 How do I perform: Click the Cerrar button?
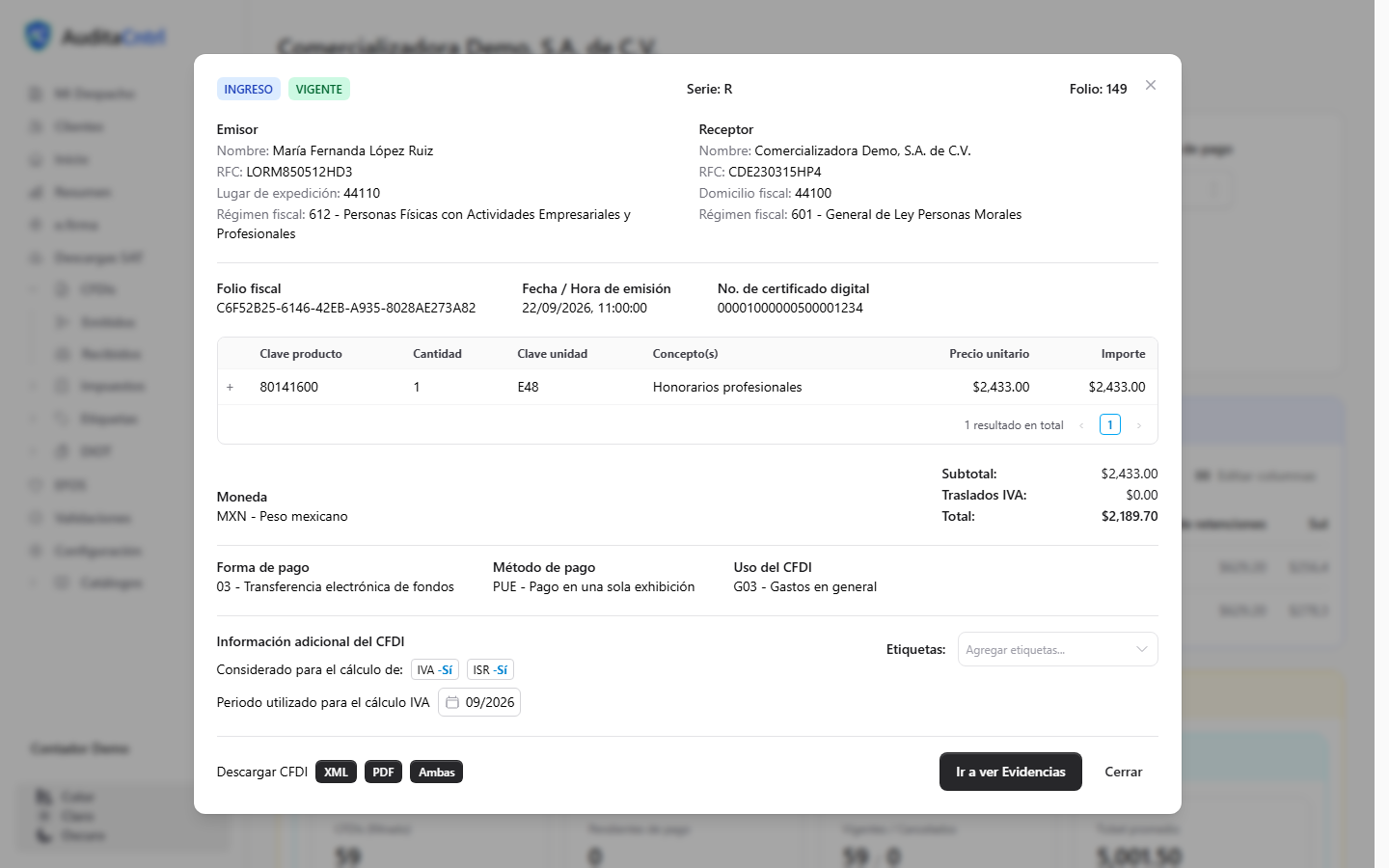[1123, 772]
